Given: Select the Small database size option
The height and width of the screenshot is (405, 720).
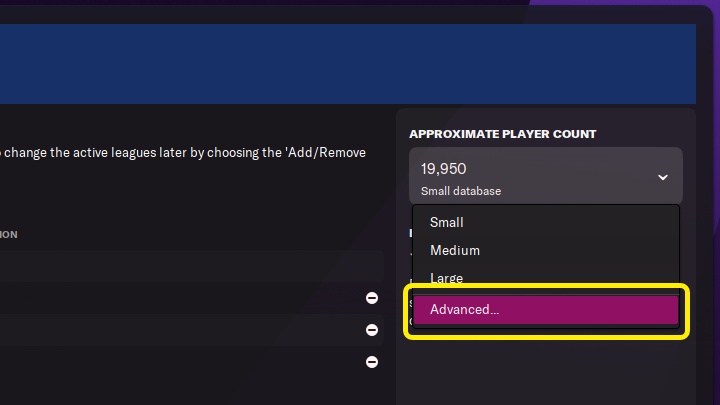Looking at the screenshot, I should [447, 222].
